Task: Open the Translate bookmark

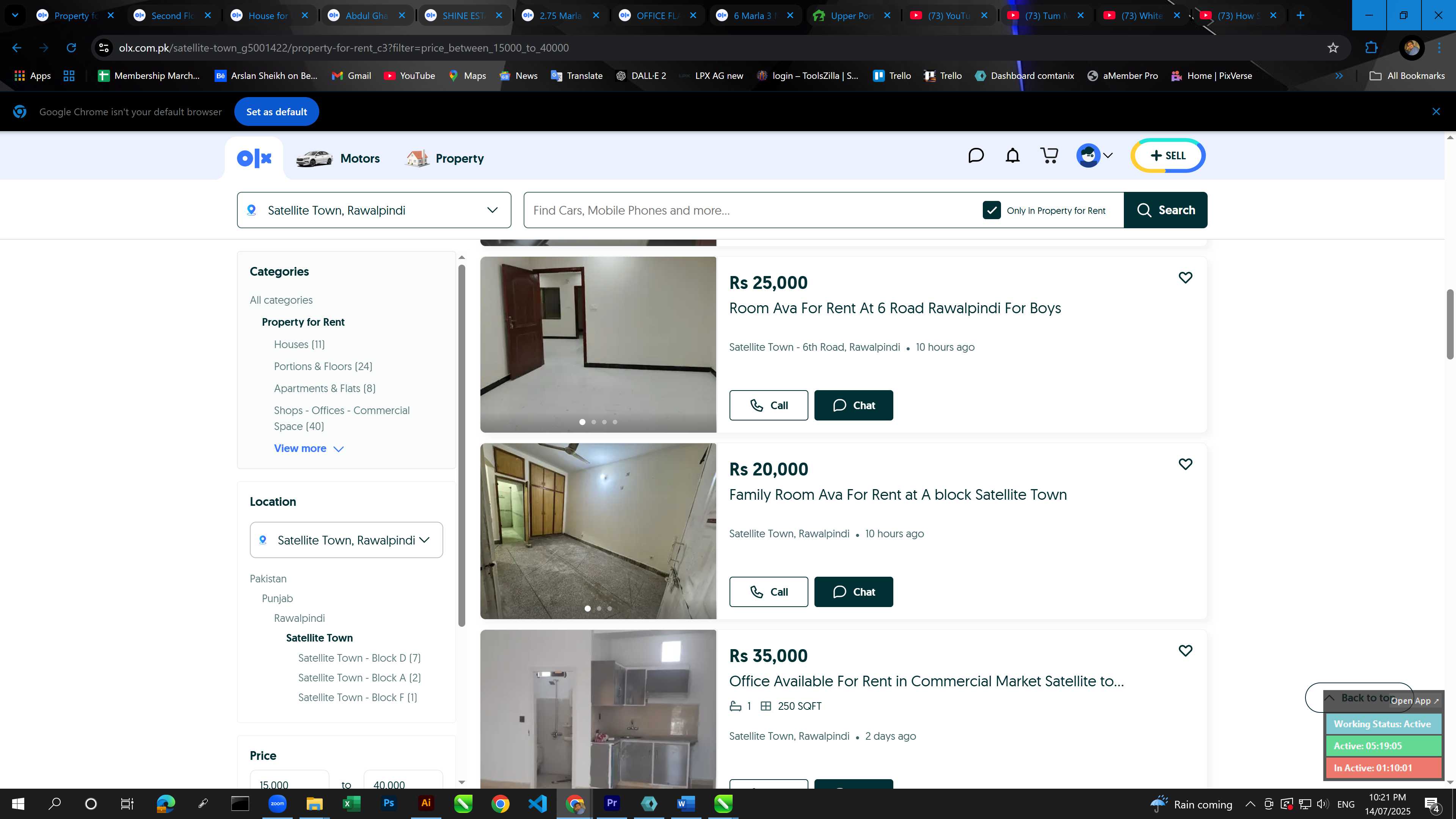Action: [x=576, y=76]
